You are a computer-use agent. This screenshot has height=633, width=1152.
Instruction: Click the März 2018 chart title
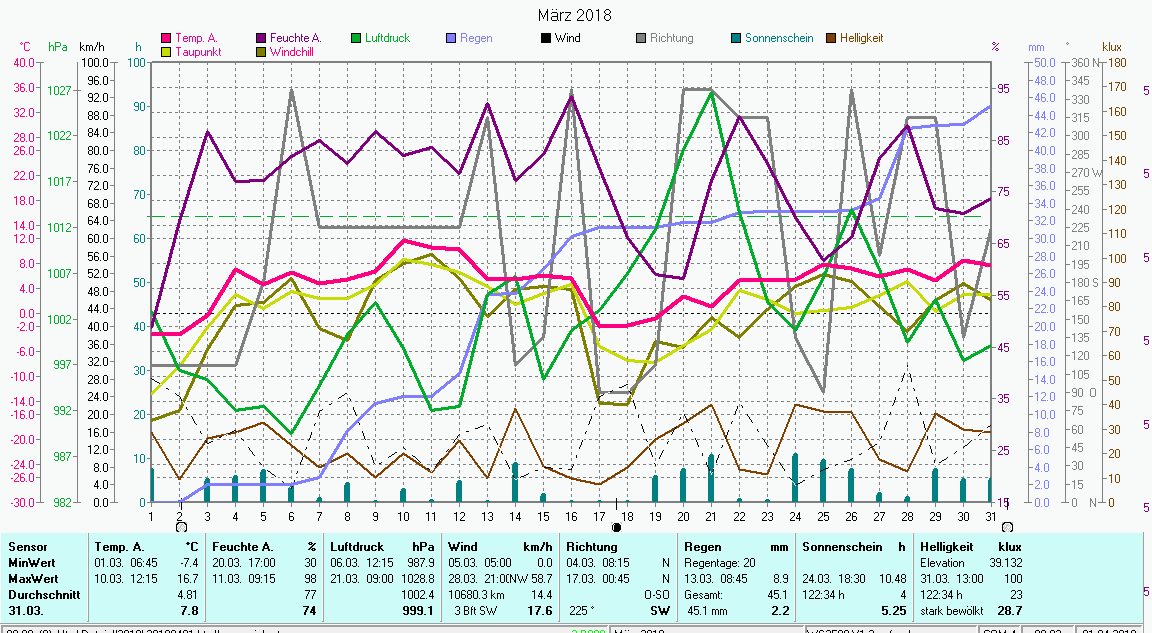[575, 15]
